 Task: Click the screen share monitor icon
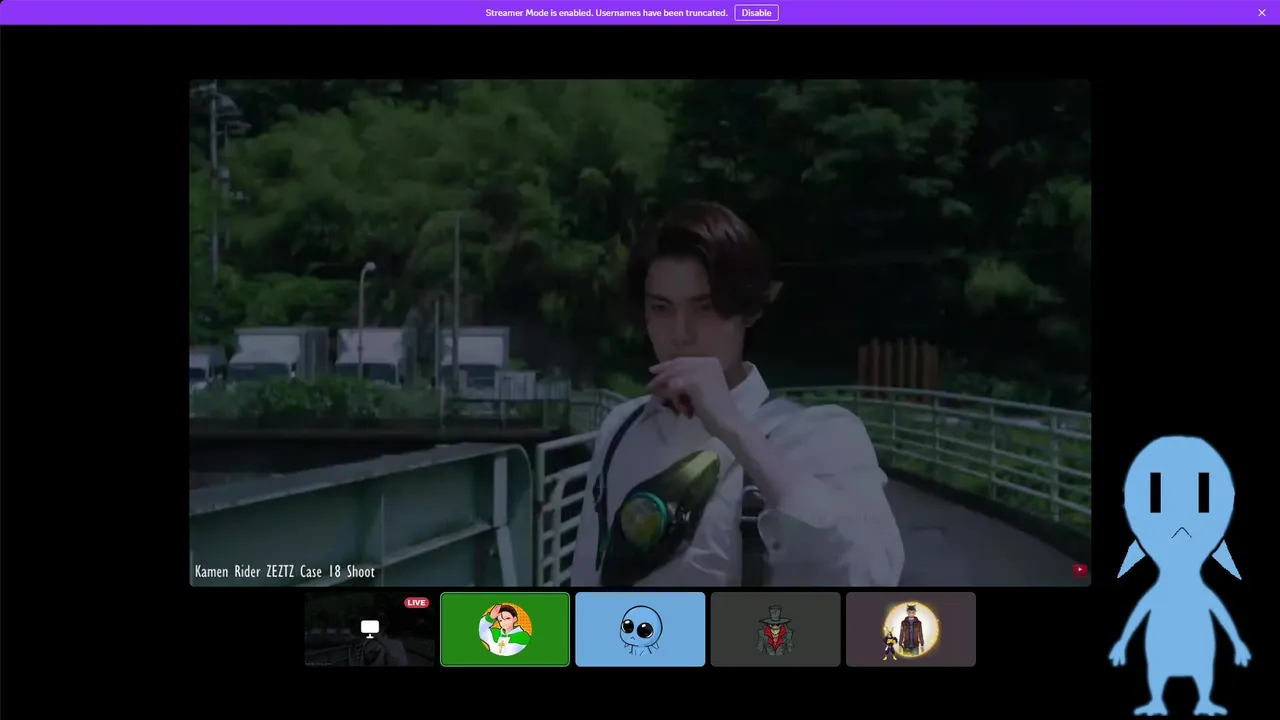click(x=370, y=629)
